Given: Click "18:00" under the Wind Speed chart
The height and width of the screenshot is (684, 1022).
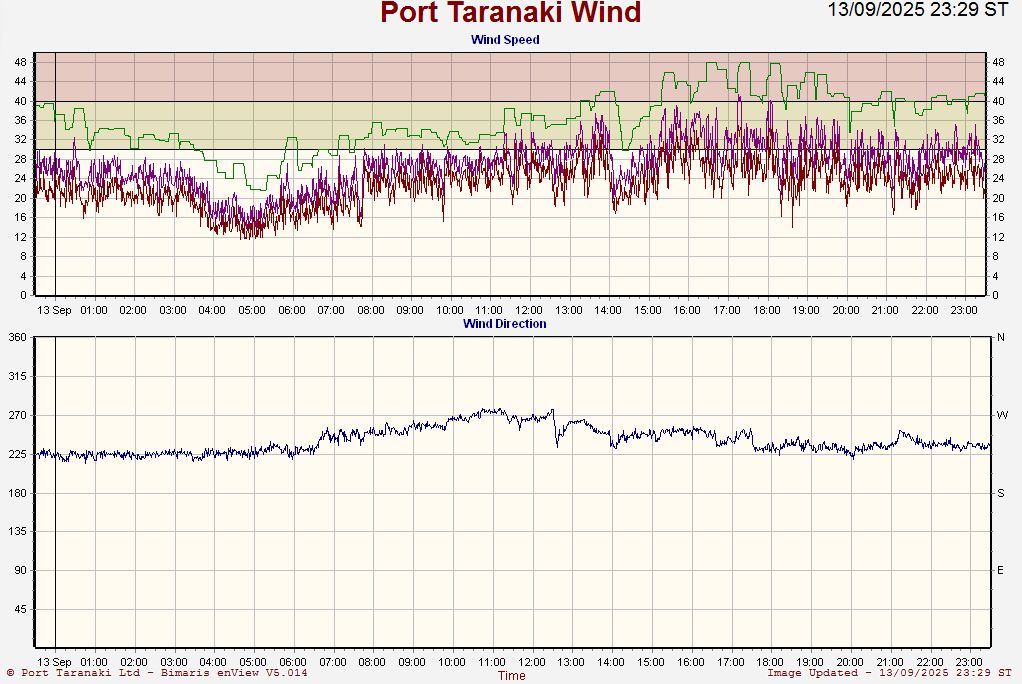Looking at the screenshot, I should tap(766, 310).
